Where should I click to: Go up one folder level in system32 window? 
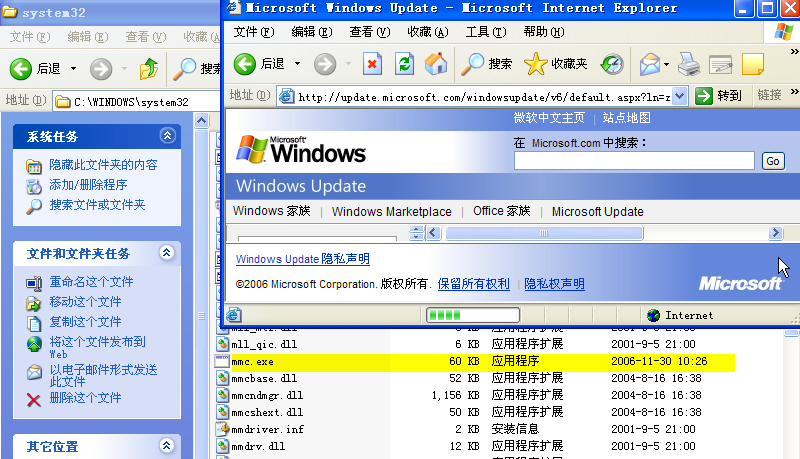[x=148, y=69]
